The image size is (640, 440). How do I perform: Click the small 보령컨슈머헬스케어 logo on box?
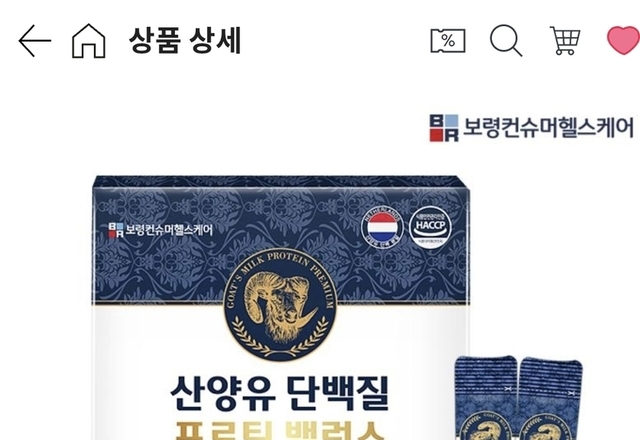pos(160,230)
